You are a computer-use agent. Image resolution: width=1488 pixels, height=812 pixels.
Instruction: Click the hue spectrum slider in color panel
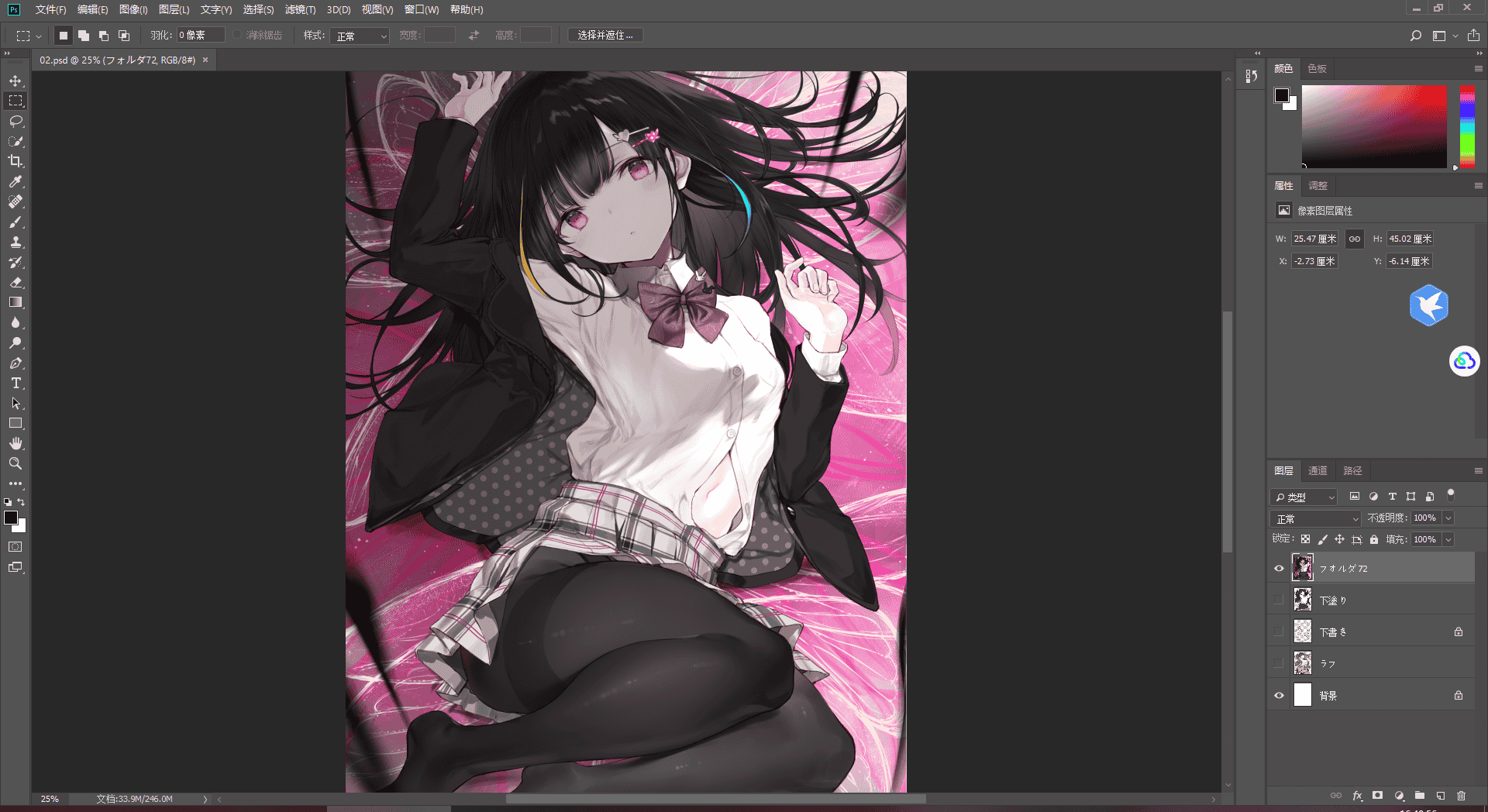coord(1467,126)
